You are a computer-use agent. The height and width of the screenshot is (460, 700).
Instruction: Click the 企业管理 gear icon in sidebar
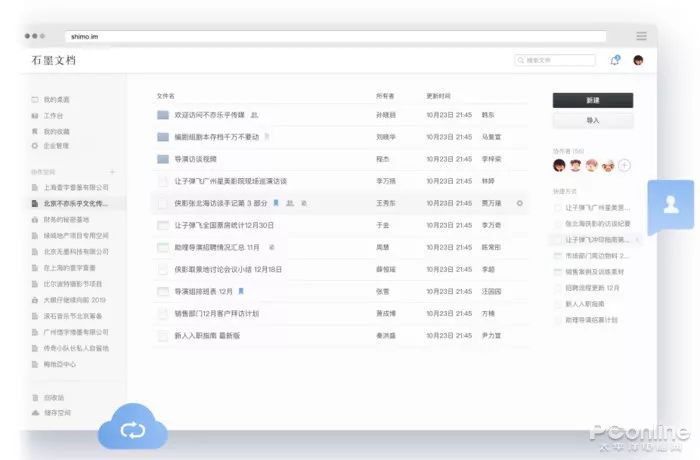pos(35,146)
